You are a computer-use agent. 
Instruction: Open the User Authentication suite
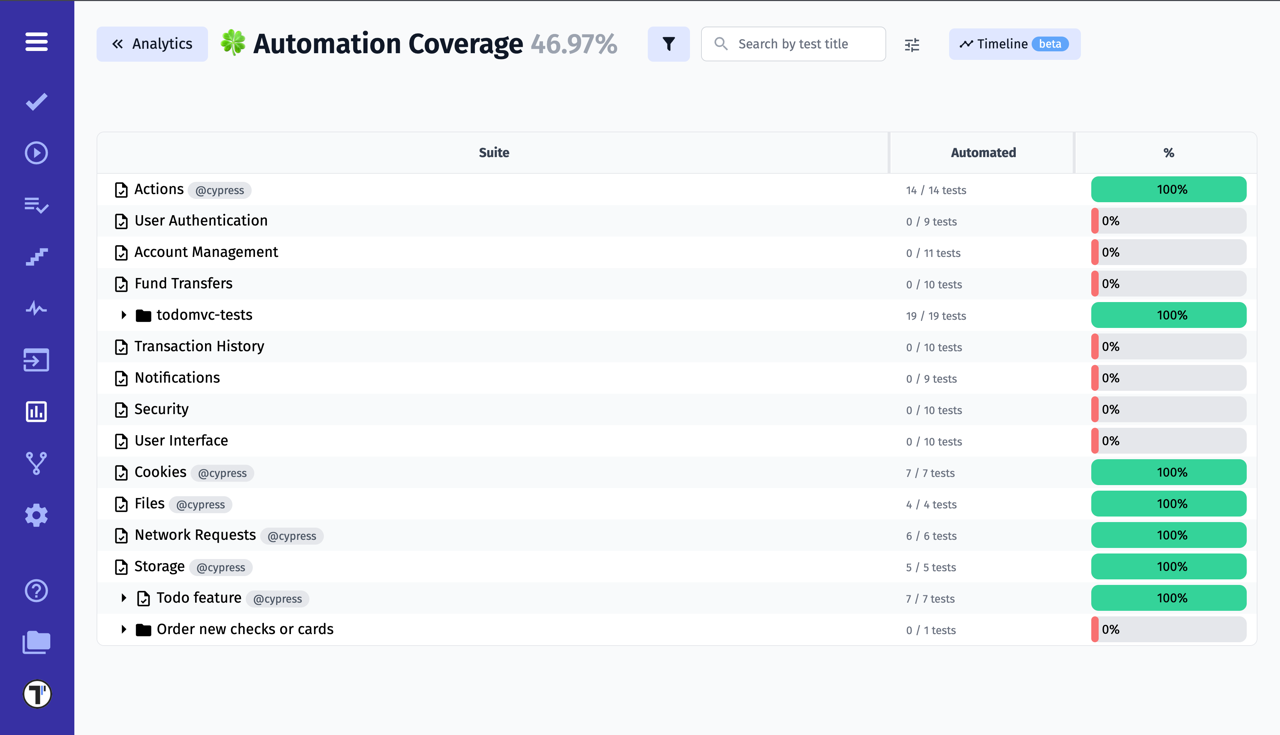click(x=200, y=220)
